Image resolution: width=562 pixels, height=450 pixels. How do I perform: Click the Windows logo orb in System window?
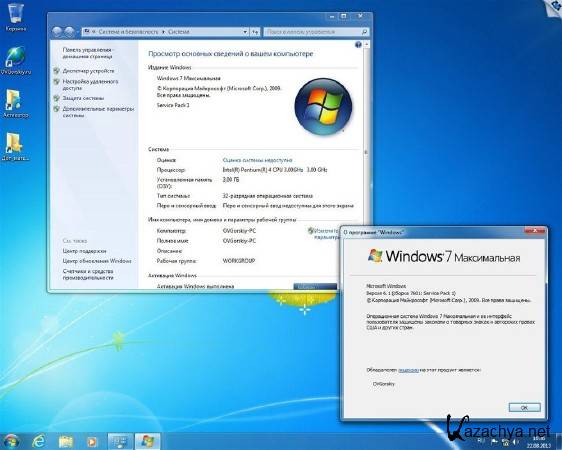(323, 107)
